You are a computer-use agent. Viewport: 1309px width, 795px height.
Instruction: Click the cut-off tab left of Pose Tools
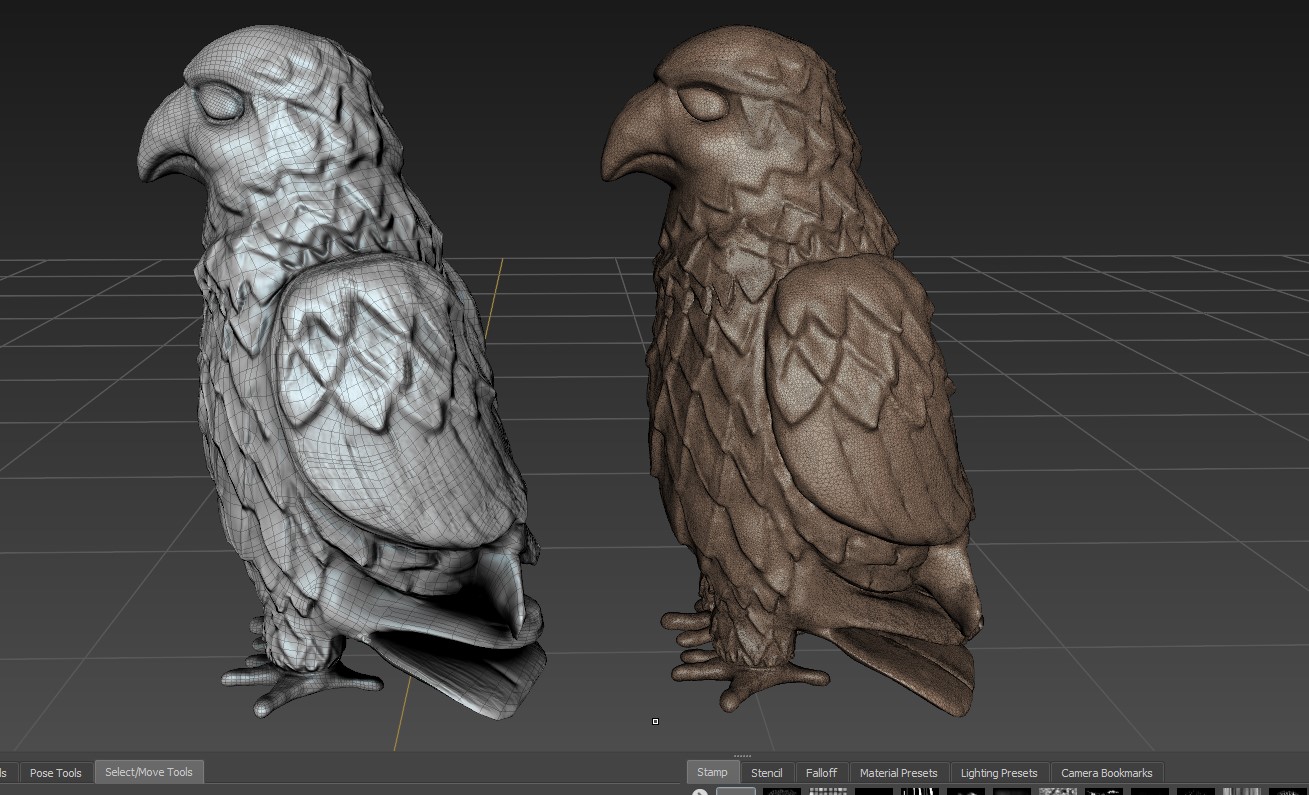[5, 773]
